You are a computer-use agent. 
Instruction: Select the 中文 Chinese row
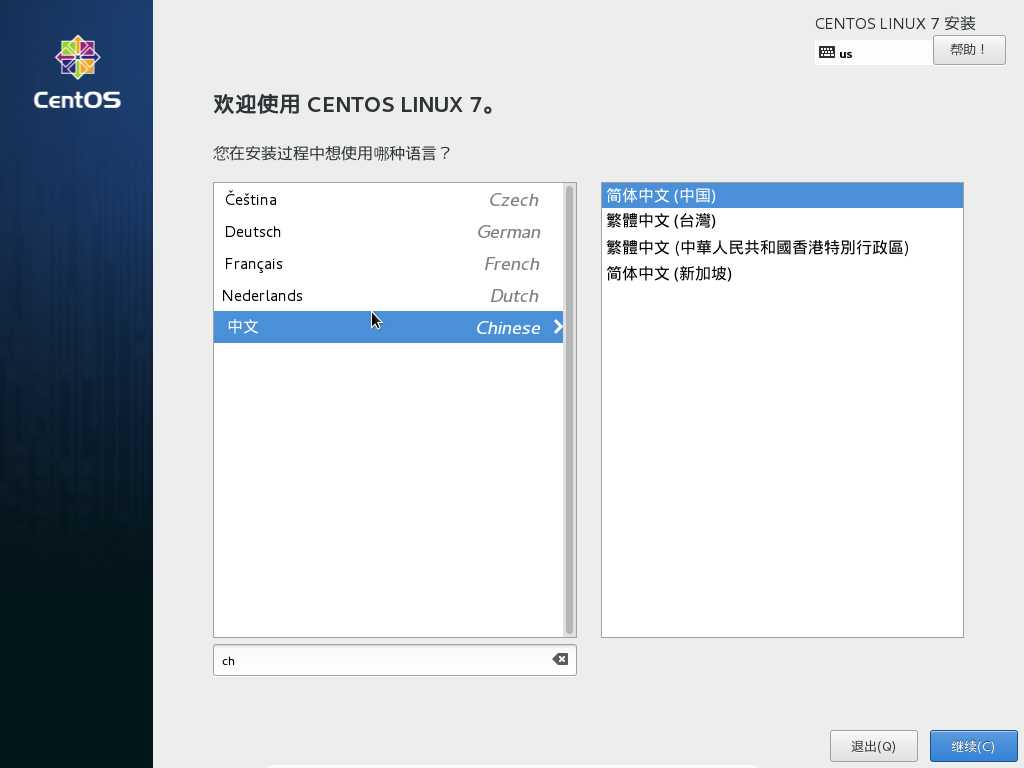(x=389, y=327)
